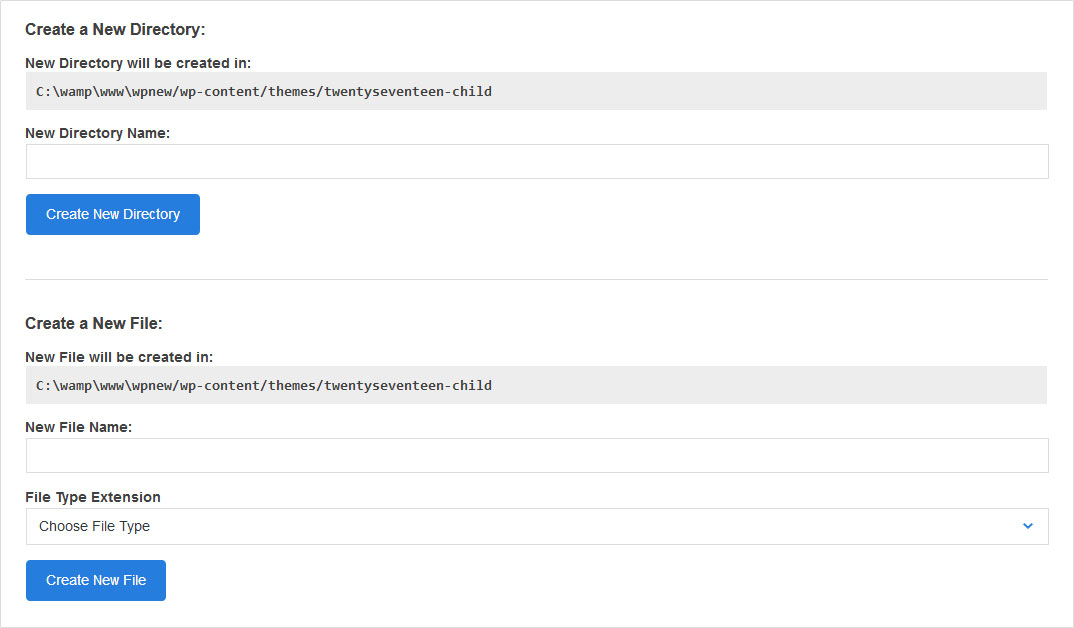Click the chevron arrow on File Type select
This screenshot has width=1074, height=628.
[x=1028, y=526]
